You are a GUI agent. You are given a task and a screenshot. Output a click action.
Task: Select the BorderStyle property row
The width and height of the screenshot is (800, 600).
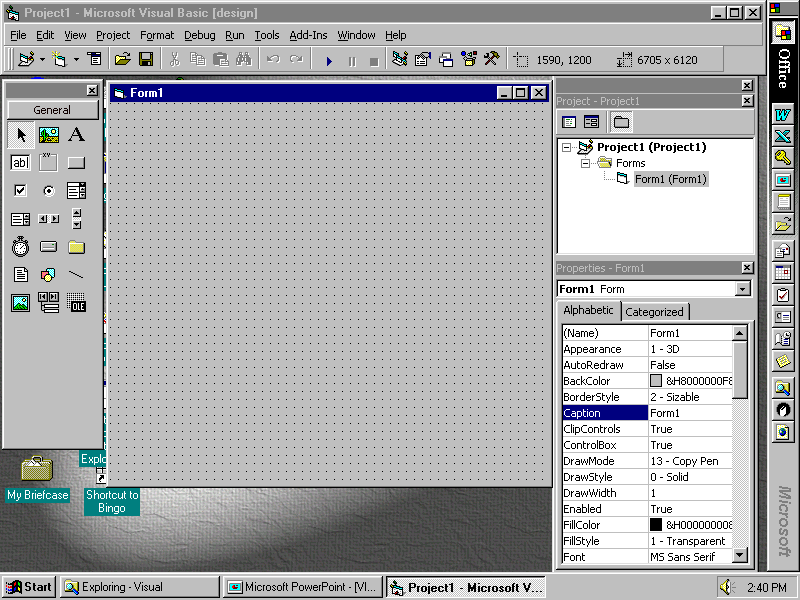[x=647, y=397]
